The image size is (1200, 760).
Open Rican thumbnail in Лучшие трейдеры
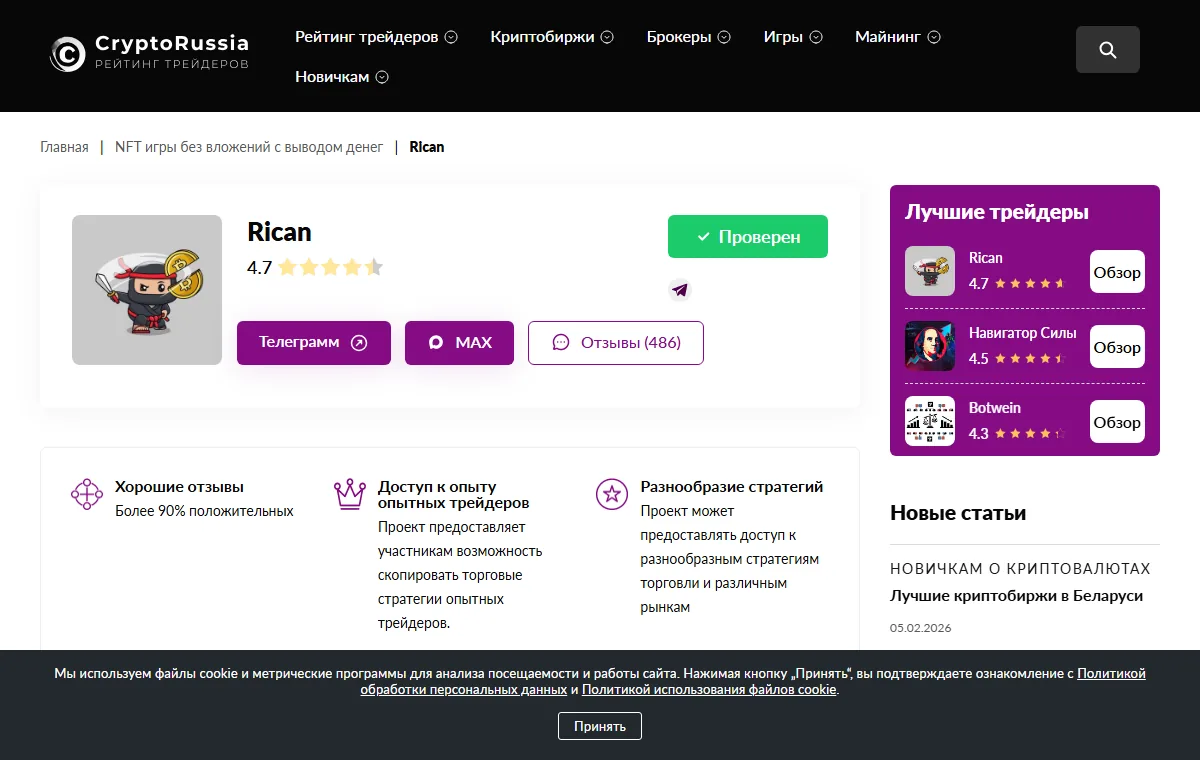pos(930,271)
